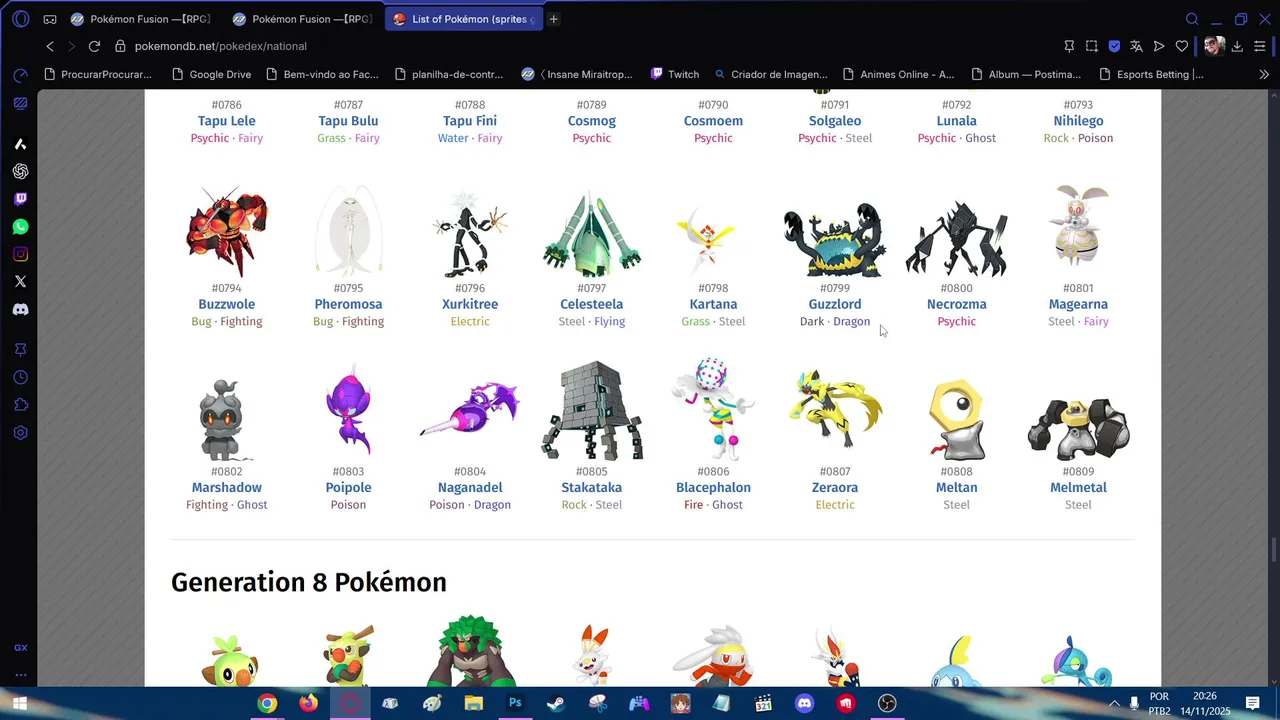Open the Buzzwole Pokémon link

pyautogui.click(x=227, y=304)
